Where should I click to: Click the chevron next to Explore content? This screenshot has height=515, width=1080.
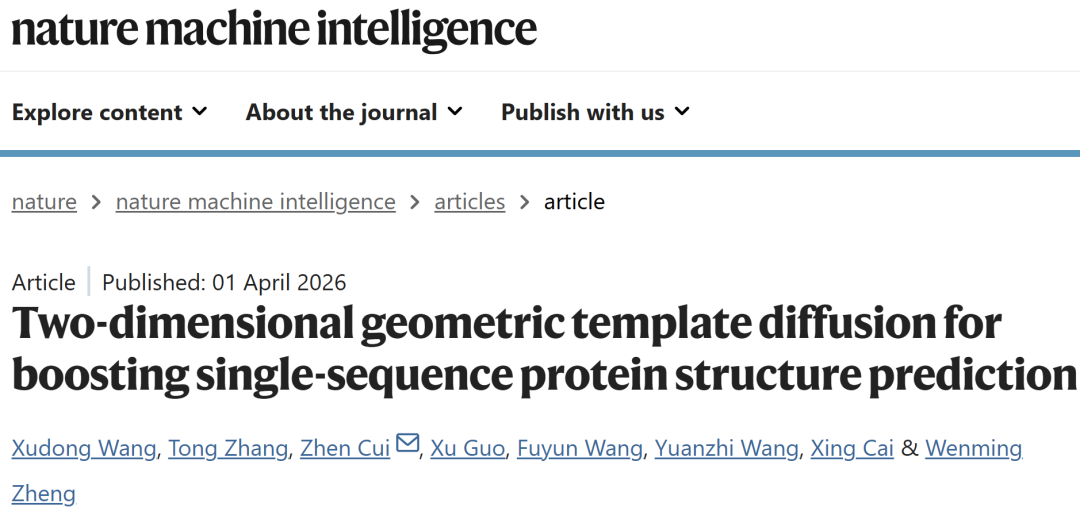tap(199, 111)
